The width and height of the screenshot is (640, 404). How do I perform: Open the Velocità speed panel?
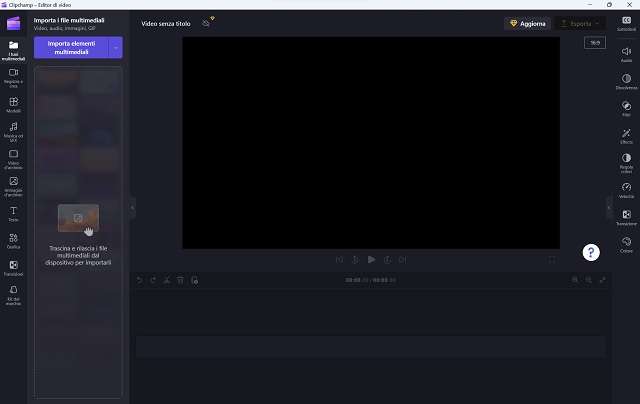(x=626, y=189)
